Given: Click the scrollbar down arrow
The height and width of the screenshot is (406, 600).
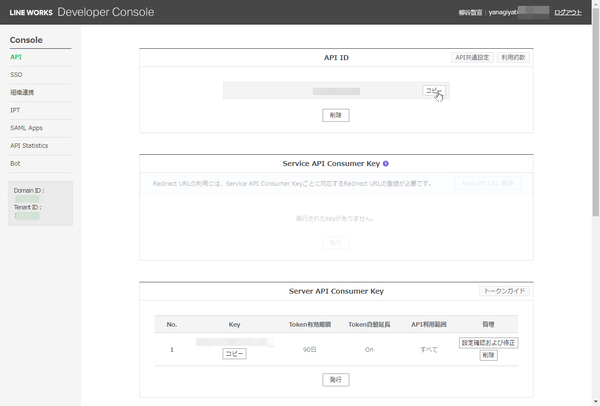Looking at the screenshot, I should pos(596,402).
